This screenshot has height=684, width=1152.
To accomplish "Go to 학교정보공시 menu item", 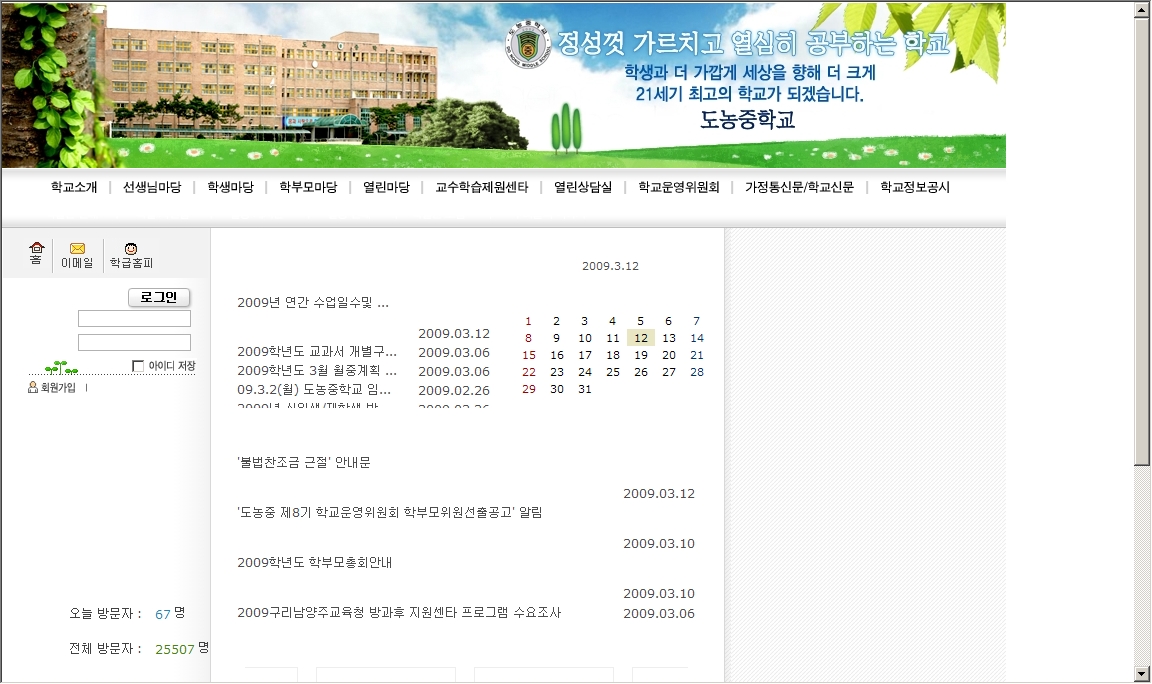I will pyautogui.click(x=914, y=187).
